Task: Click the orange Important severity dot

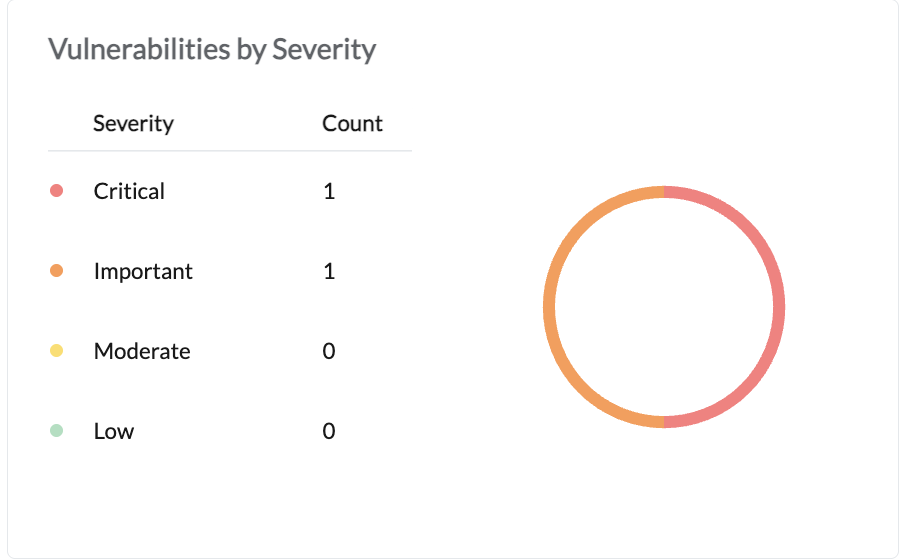Action: point(56,271)
